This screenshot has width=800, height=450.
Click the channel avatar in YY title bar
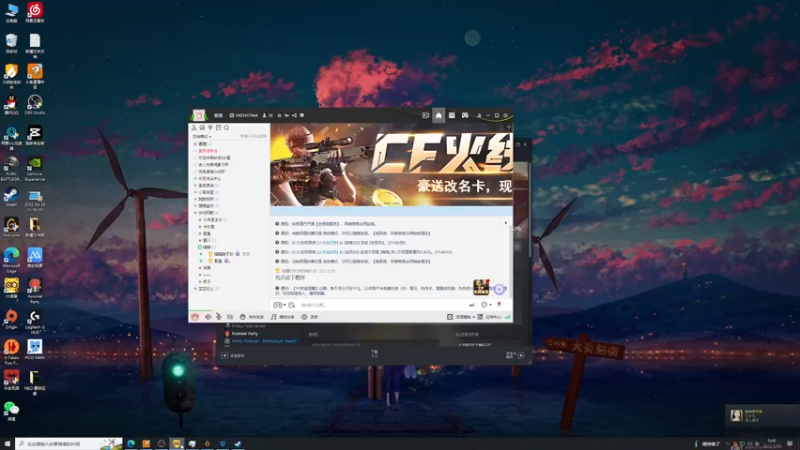pos(198,115)
